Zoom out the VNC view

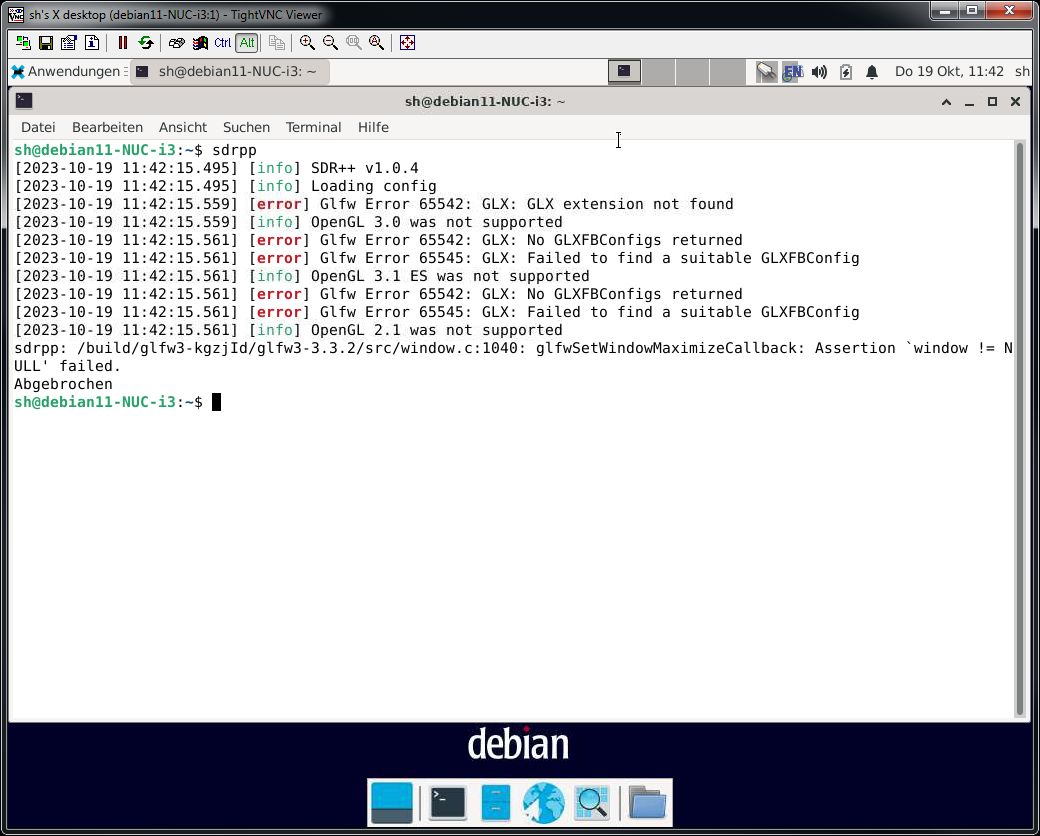click(330, 43)
